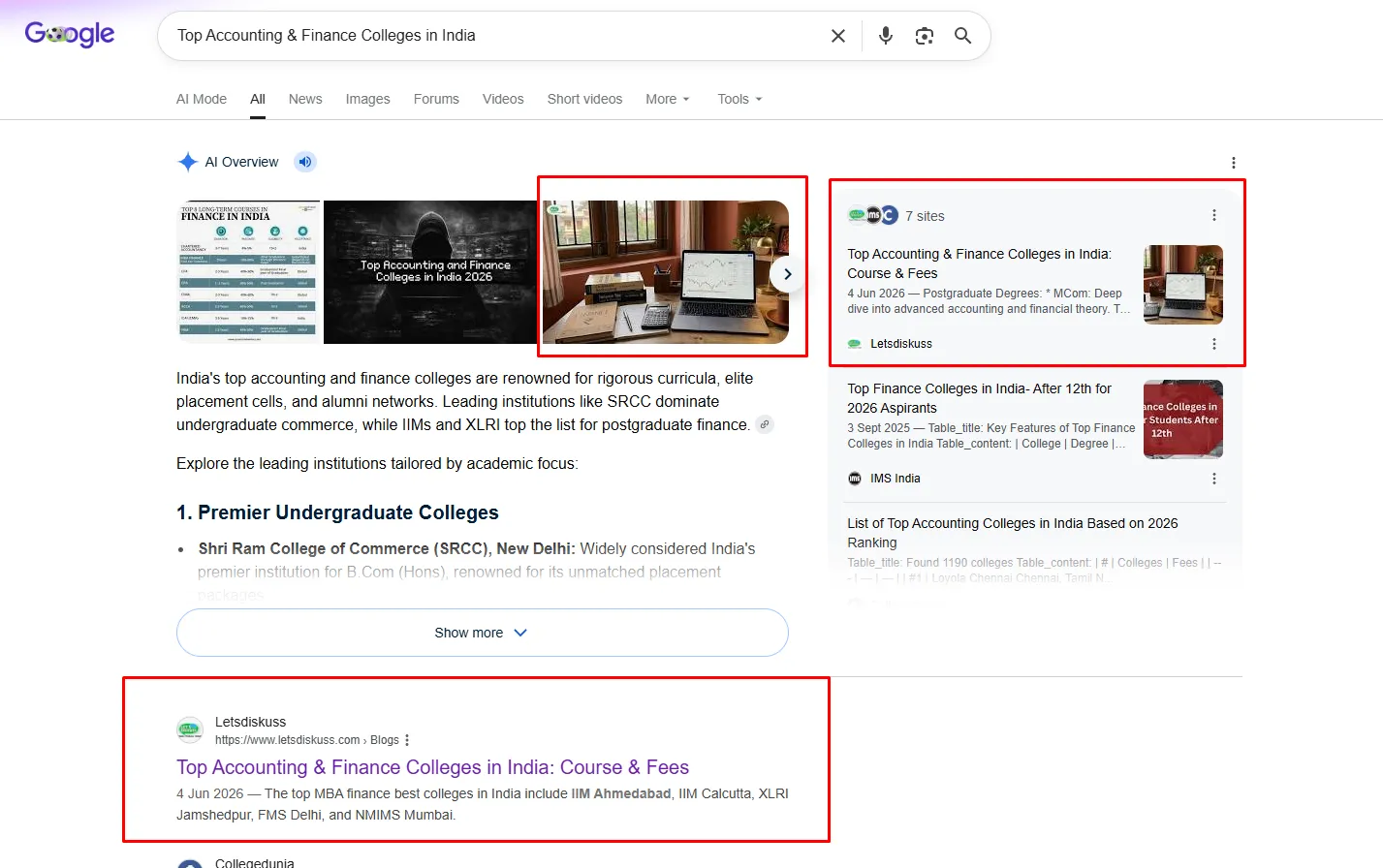Expand AI Overview with Show more
The image size is (1383, 868).
point(483,633)
